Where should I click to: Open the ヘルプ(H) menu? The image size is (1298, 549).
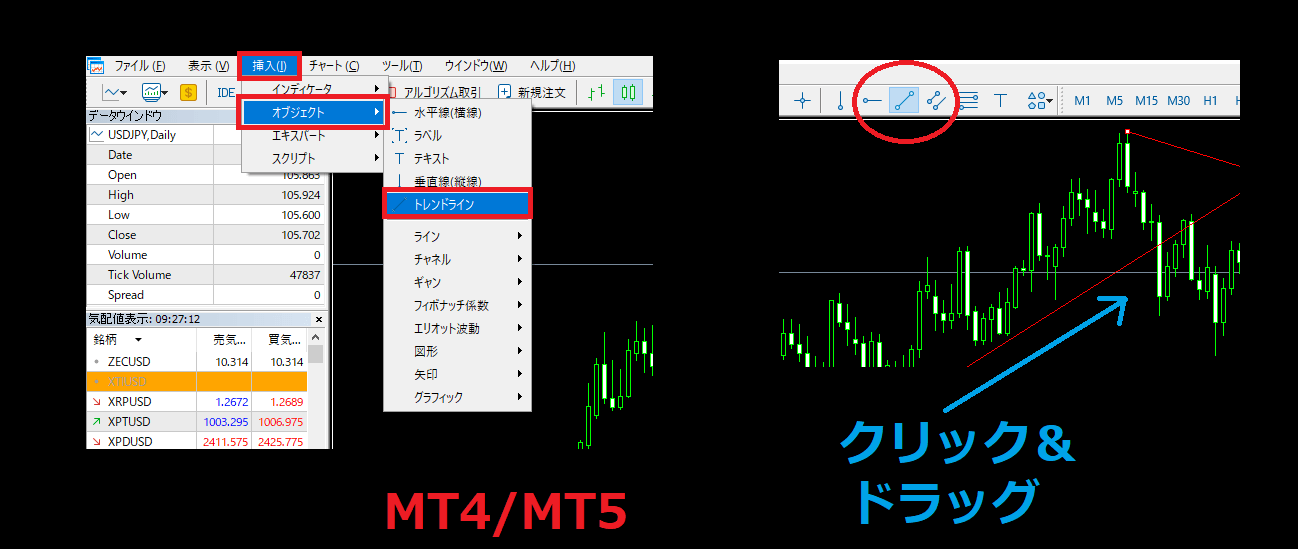552,66
